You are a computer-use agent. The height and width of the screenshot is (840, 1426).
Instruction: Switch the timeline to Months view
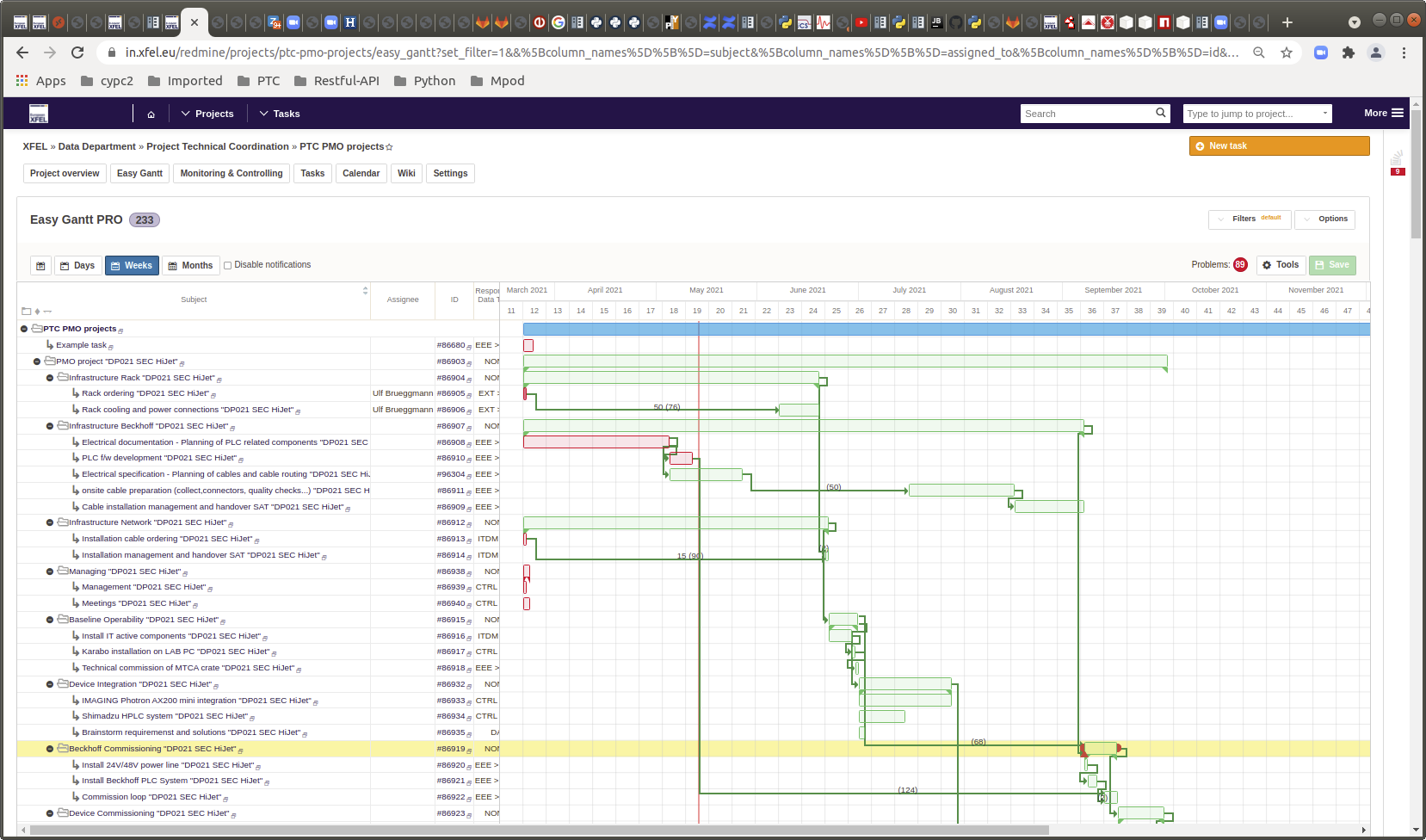pos(191,265)
